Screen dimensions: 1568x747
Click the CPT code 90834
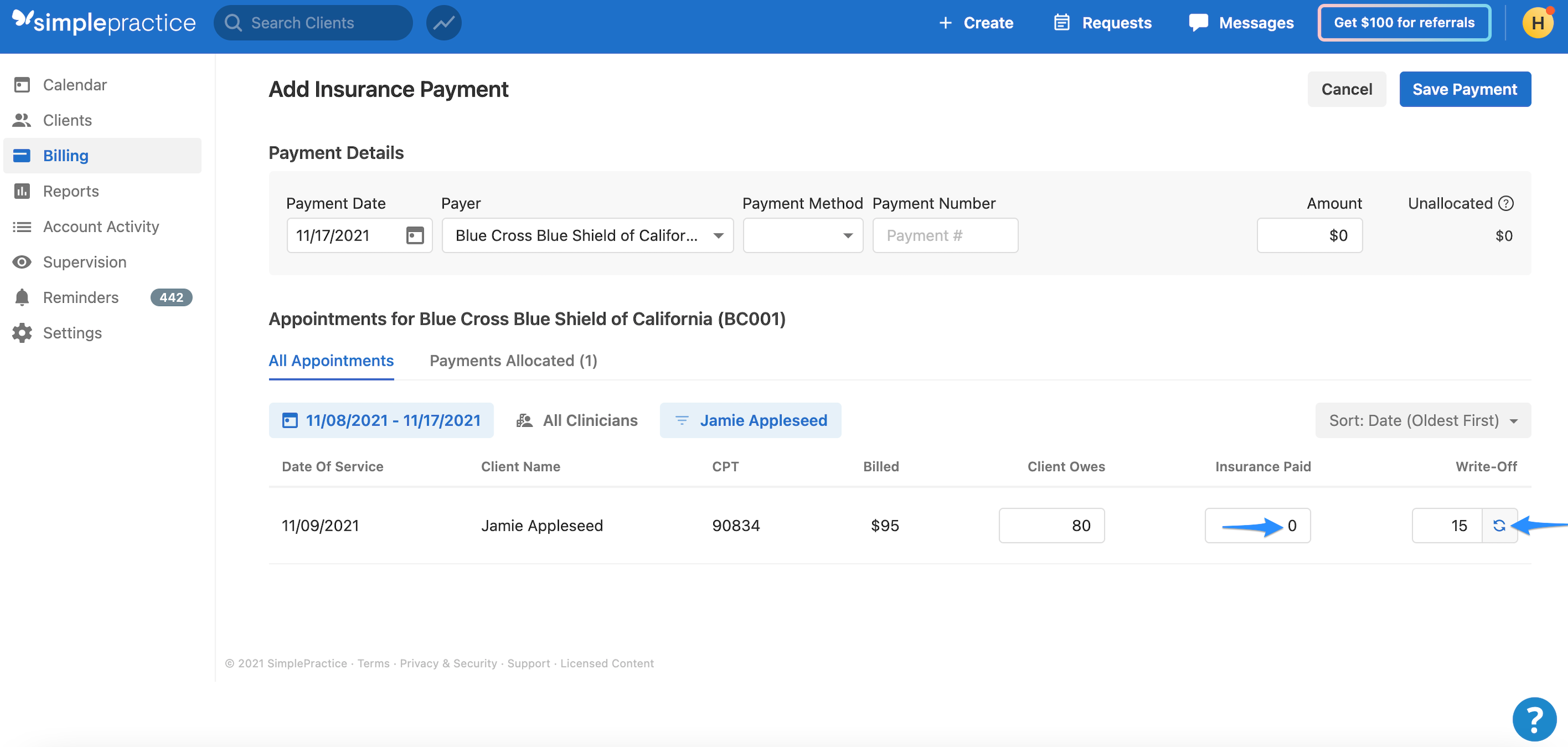pyautogui.click(x=736, y=525)
